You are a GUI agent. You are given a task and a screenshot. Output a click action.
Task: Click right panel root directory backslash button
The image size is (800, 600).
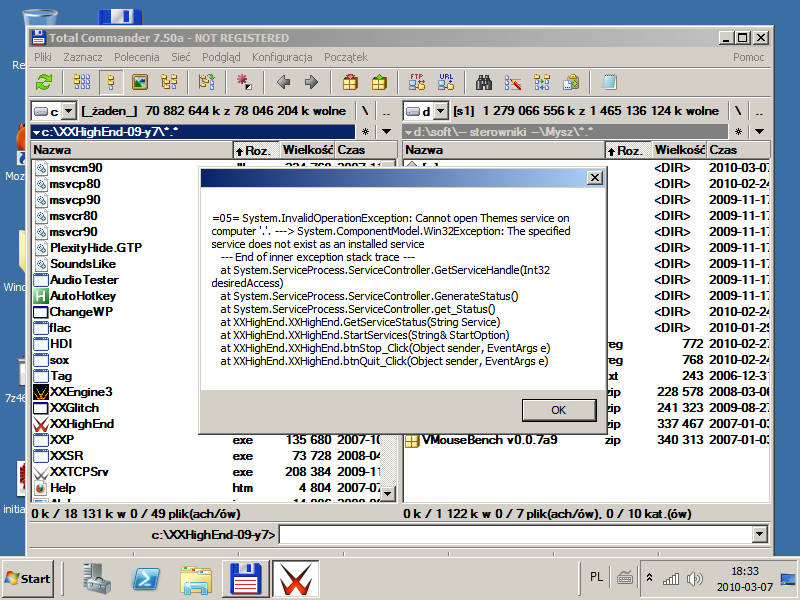pyautogui.click(x=738, y=111)
